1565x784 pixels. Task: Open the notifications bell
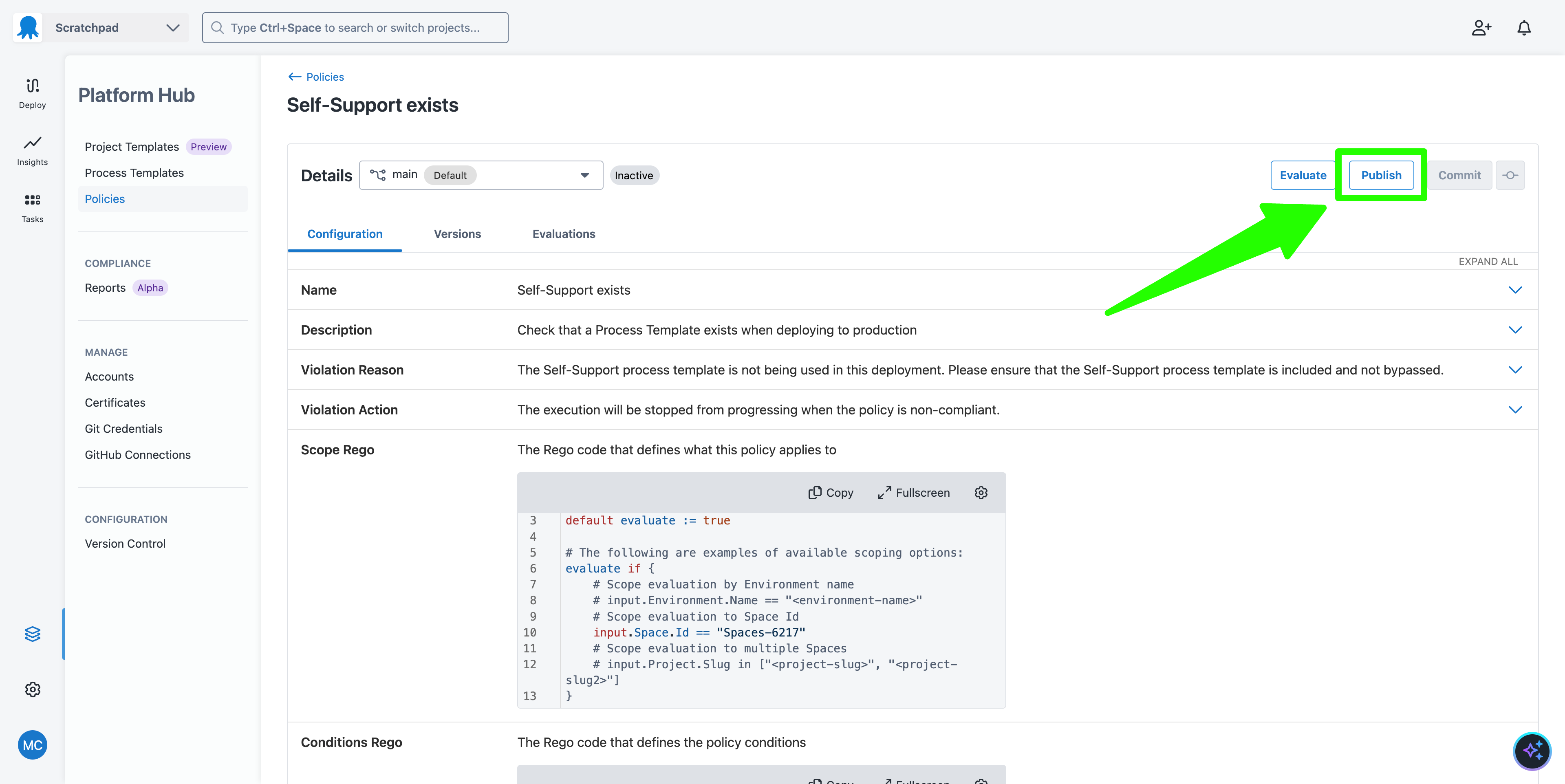[1524, 28]
